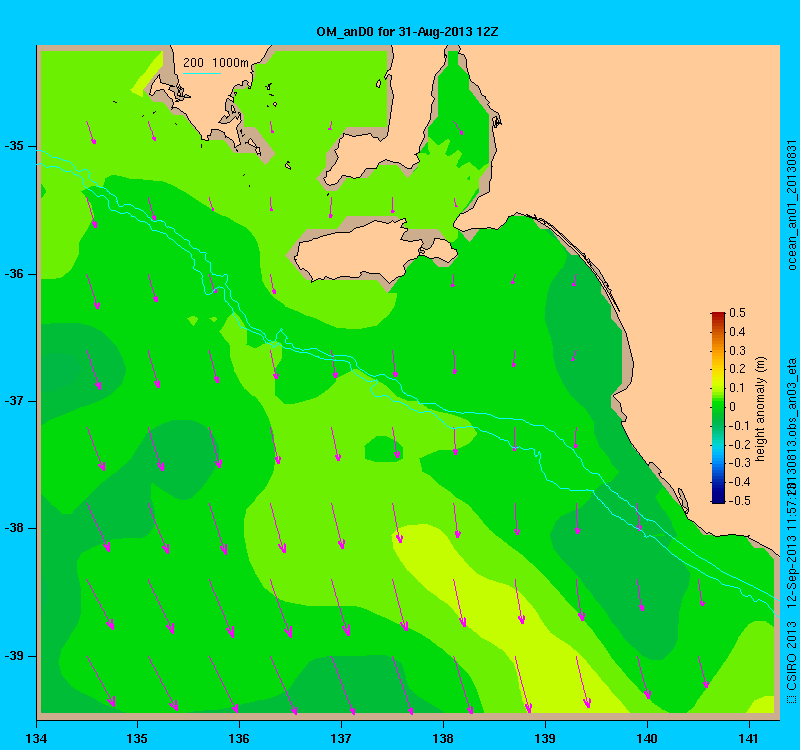The image size is (800, 750).
Task: Click the -0.4 value on the color scale
Action: [x=739, y=482]
